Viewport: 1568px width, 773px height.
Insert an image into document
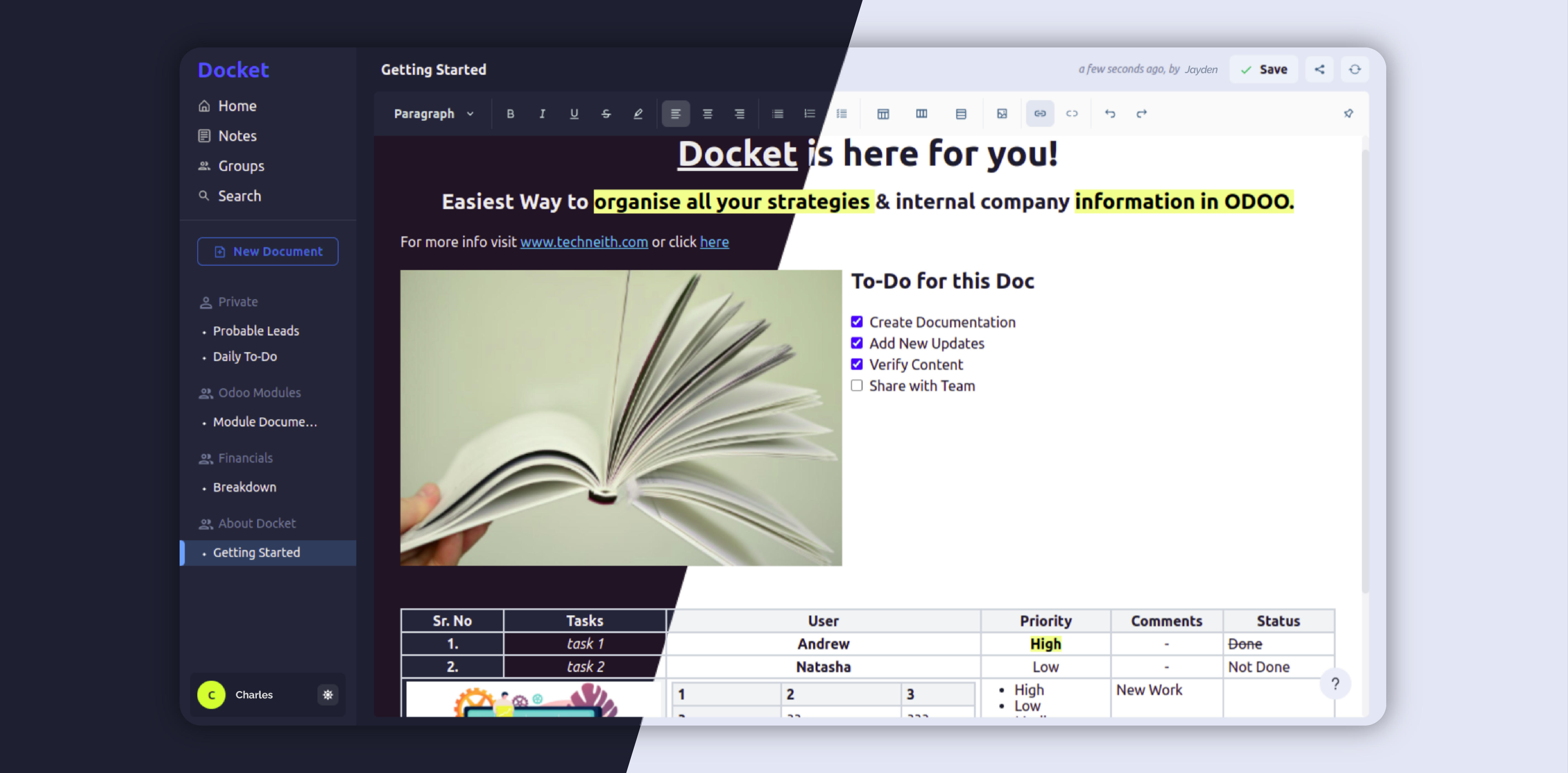pyautogui.click(x=1002, y=114)
